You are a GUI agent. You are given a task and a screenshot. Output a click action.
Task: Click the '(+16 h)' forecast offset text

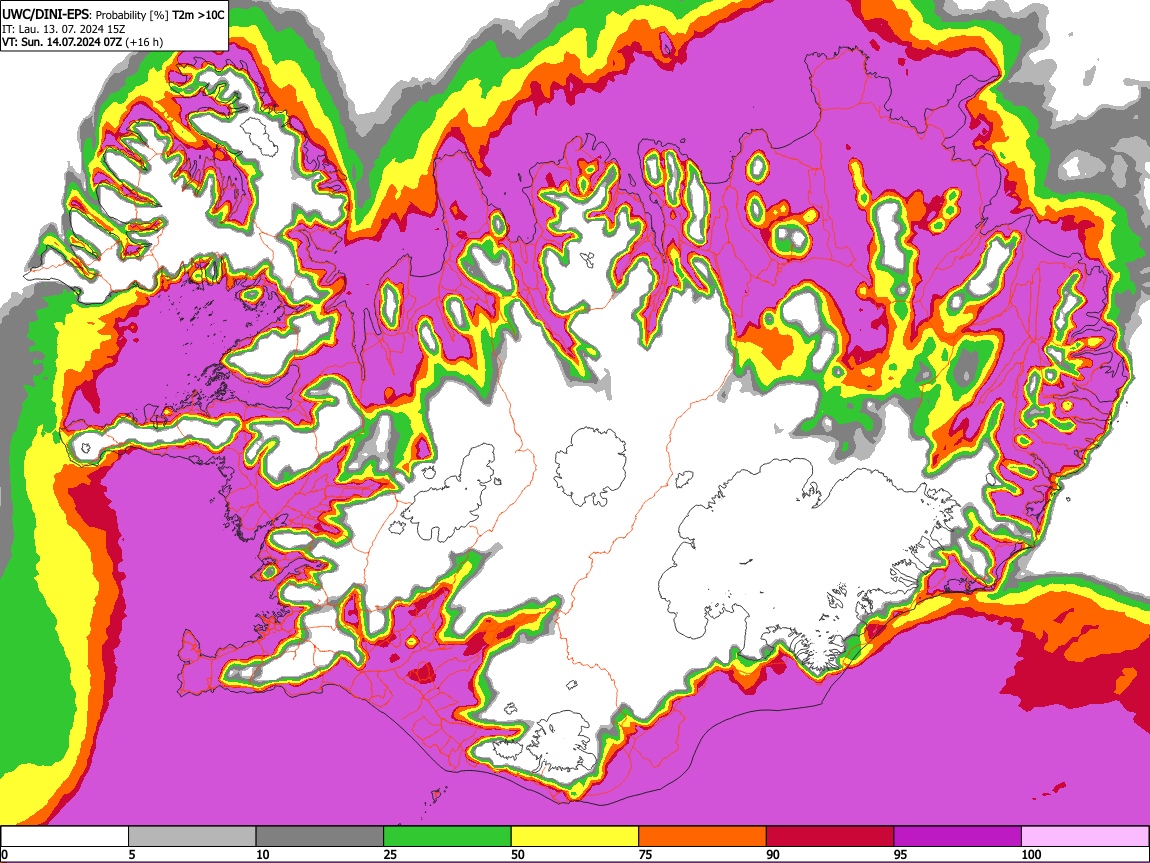click(x=144, y=43)
